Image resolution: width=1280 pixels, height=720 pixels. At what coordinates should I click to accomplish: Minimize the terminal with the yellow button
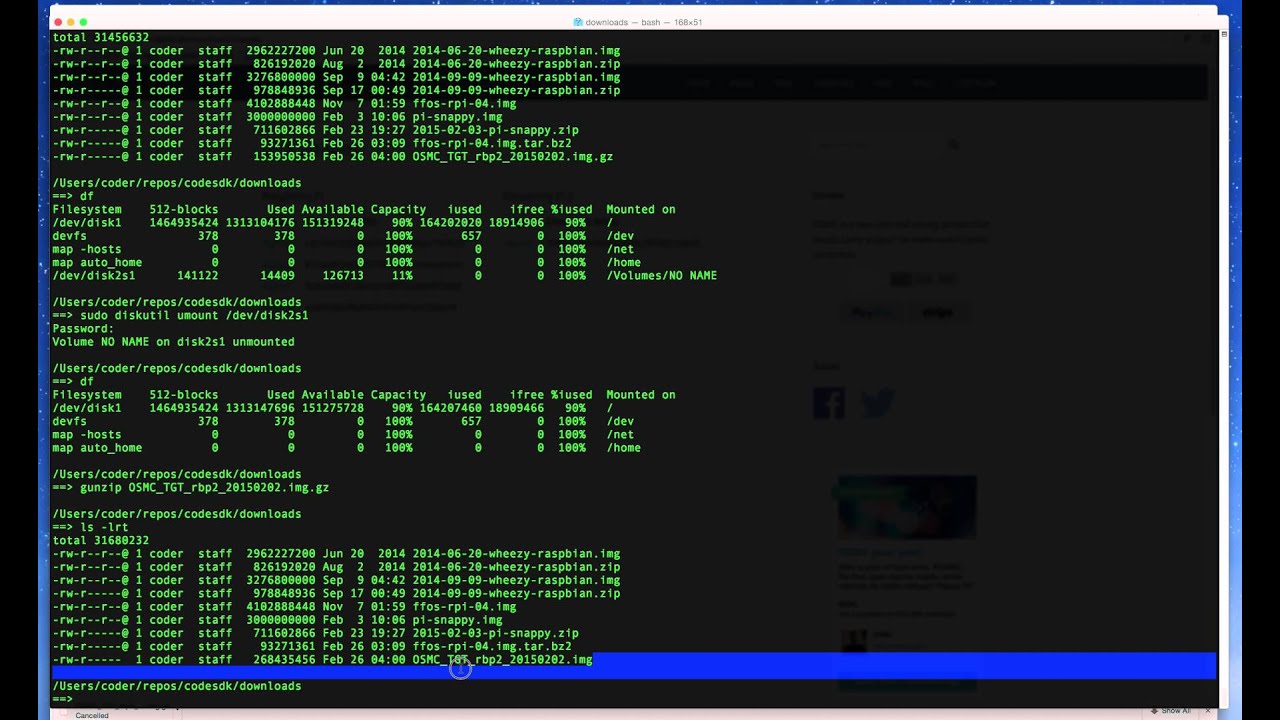71,22
